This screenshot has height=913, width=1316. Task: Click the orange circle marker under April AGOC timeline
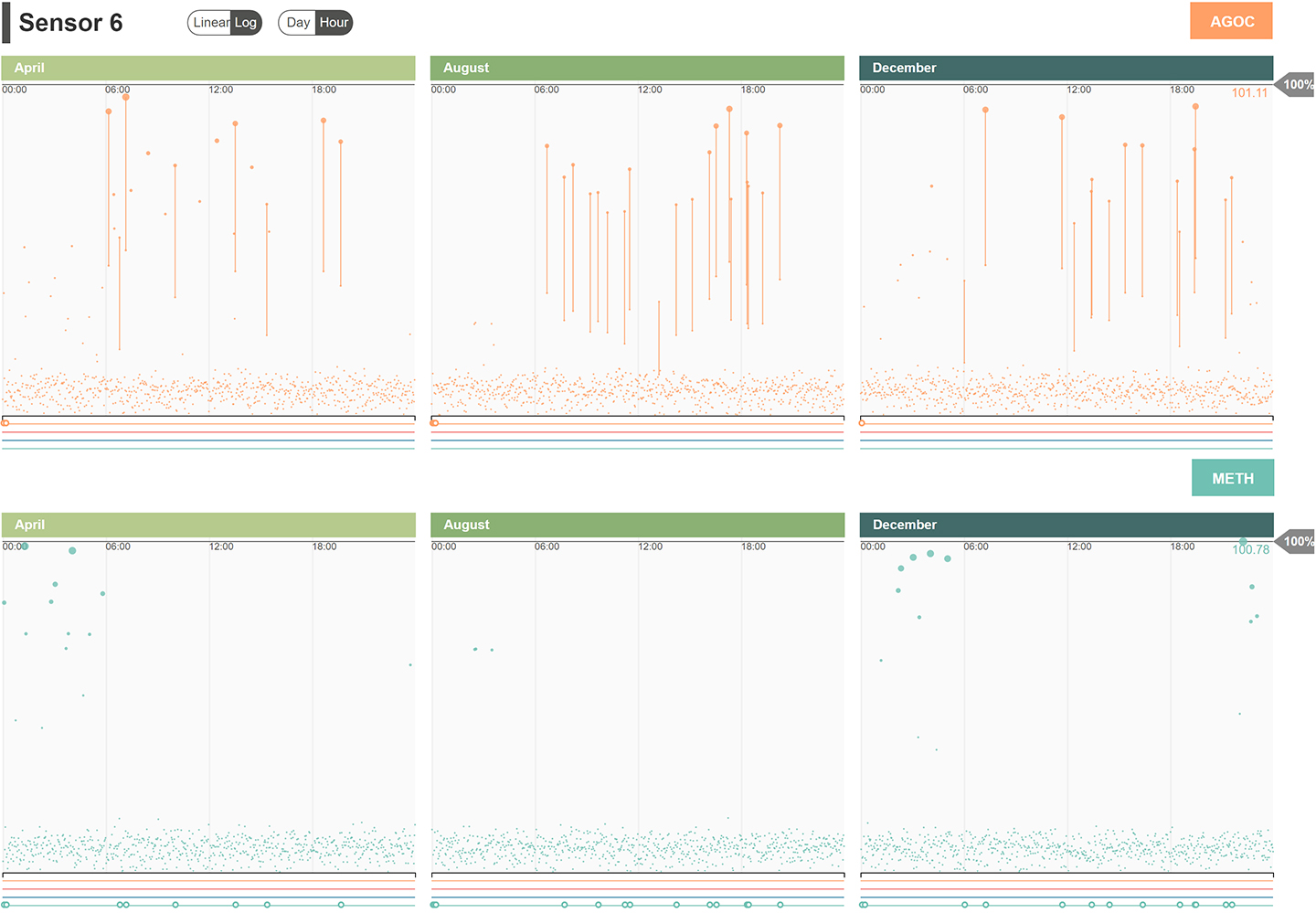tap(5, 423)
